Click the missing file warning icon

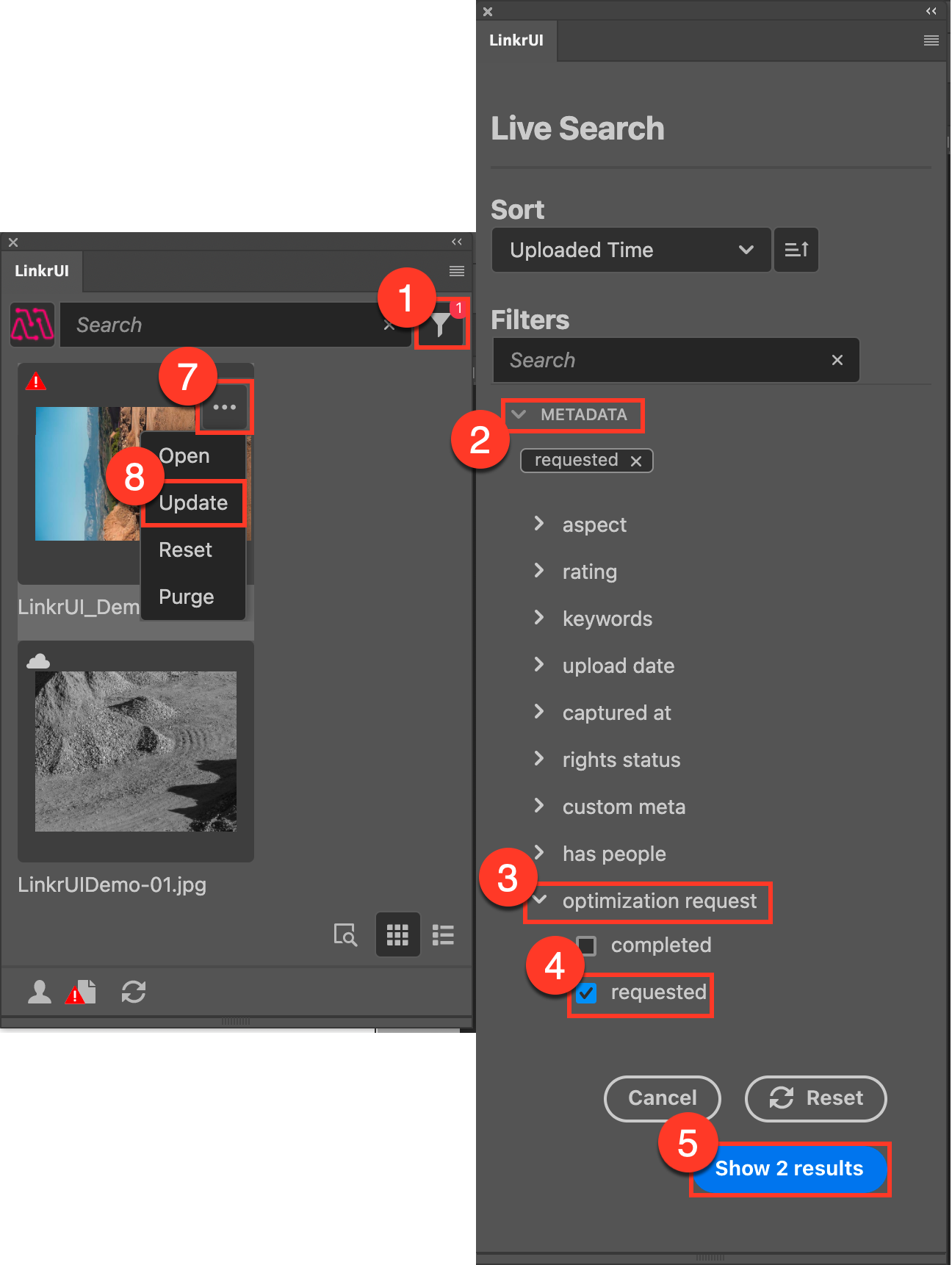tap(81, 992)
